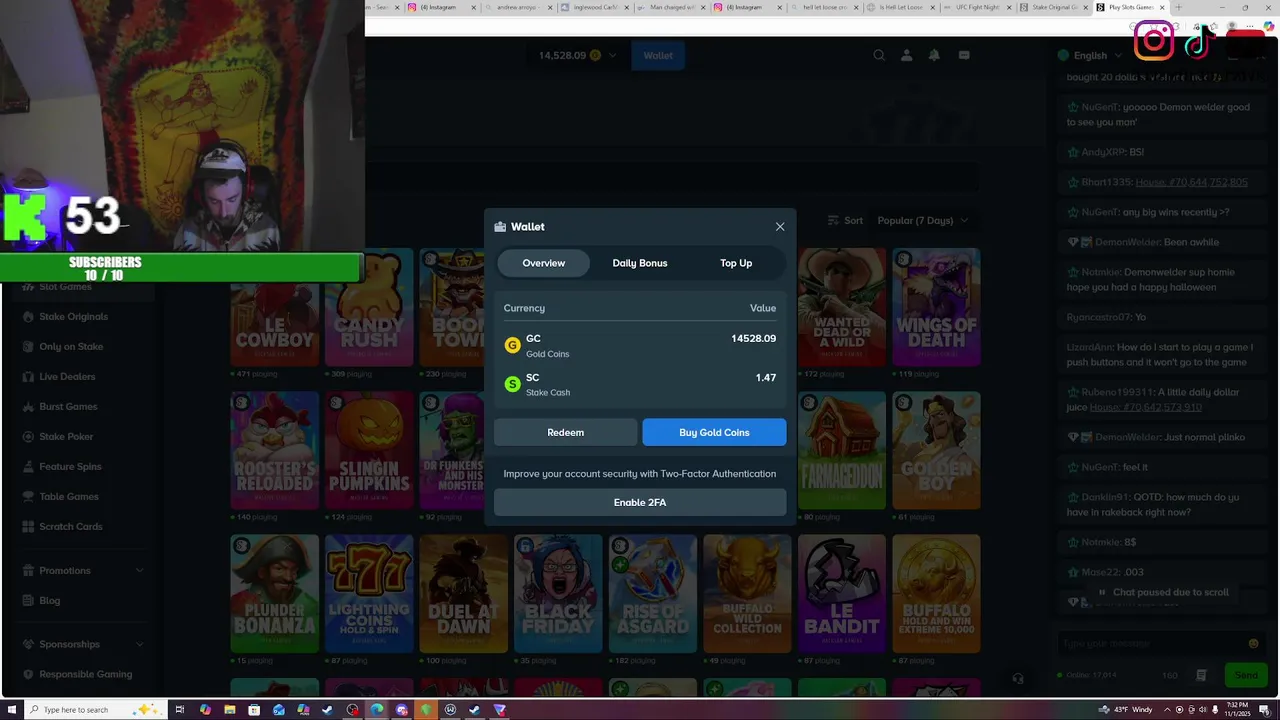Open the notifications bell icon

point(934,56)
